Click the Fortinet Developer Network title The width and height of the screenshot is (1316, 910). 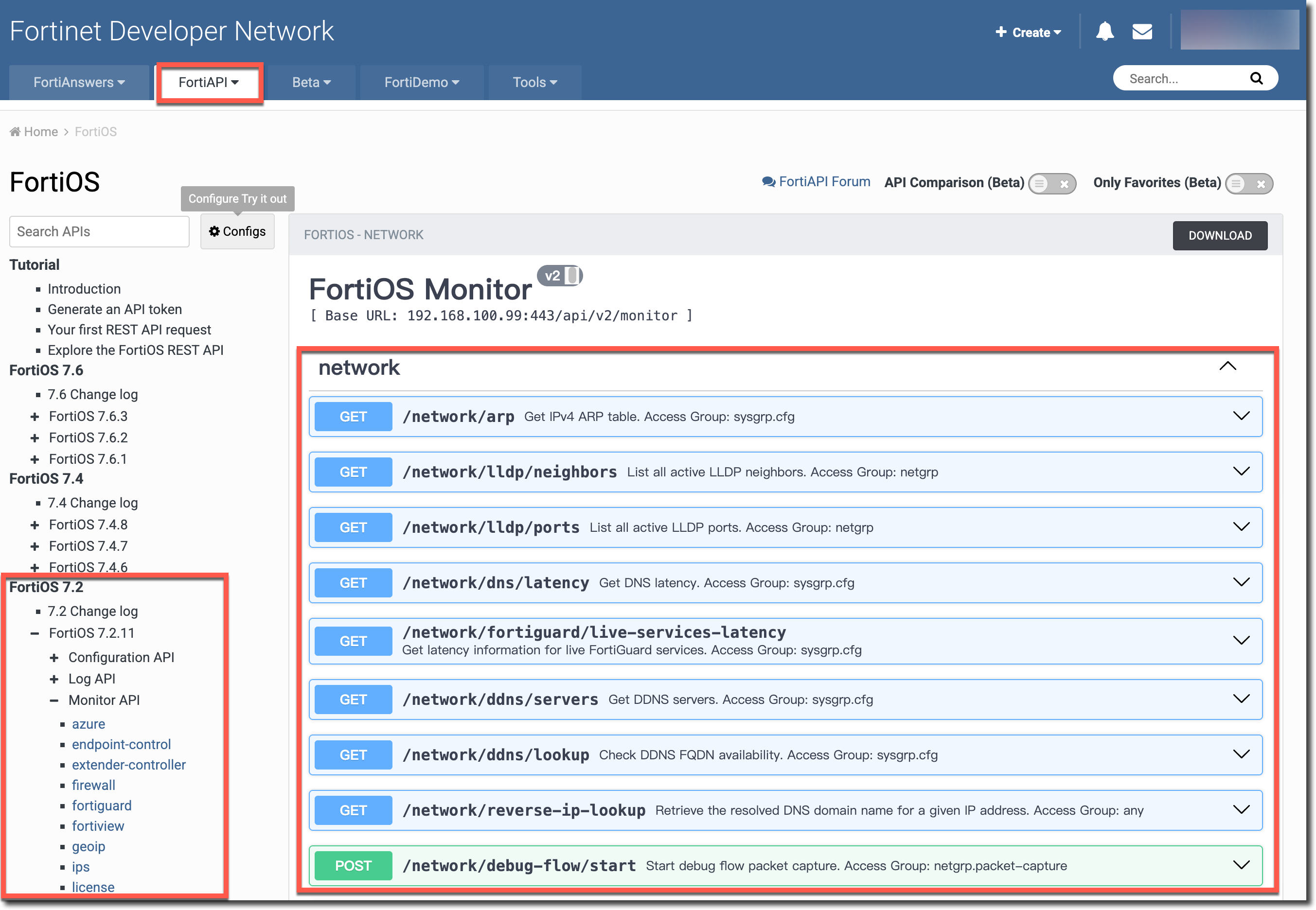click(x=172, y=32)
